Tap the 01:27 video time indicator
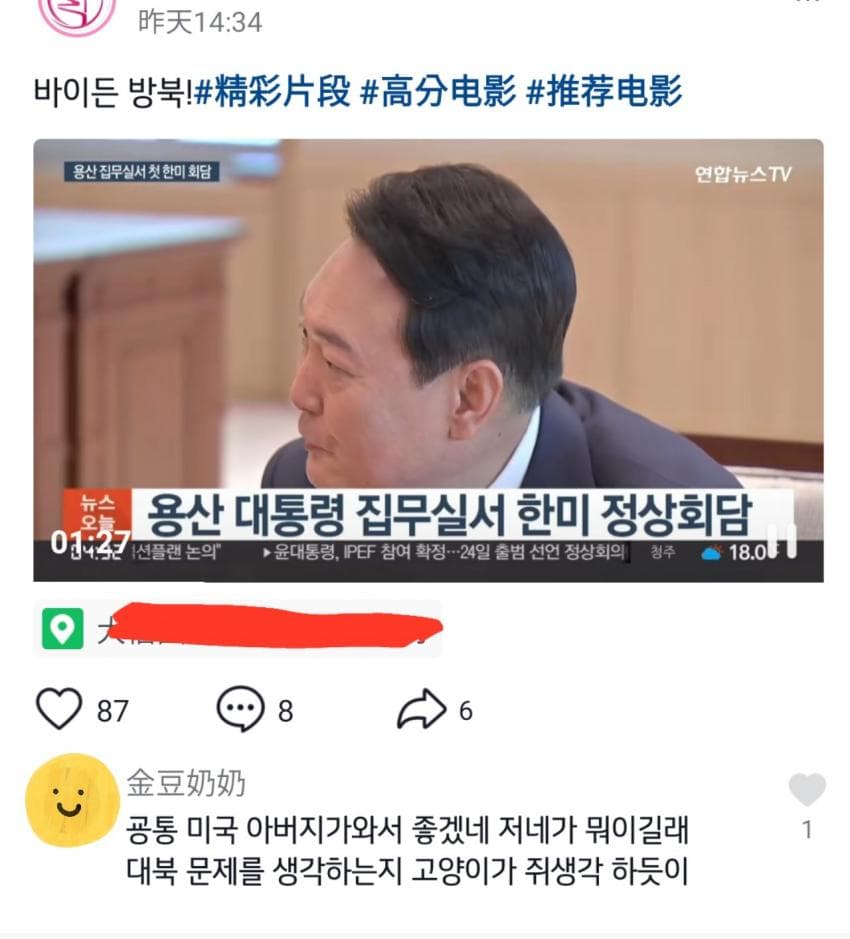This screenshot has width=850, height=939. (x=90, y=543)
